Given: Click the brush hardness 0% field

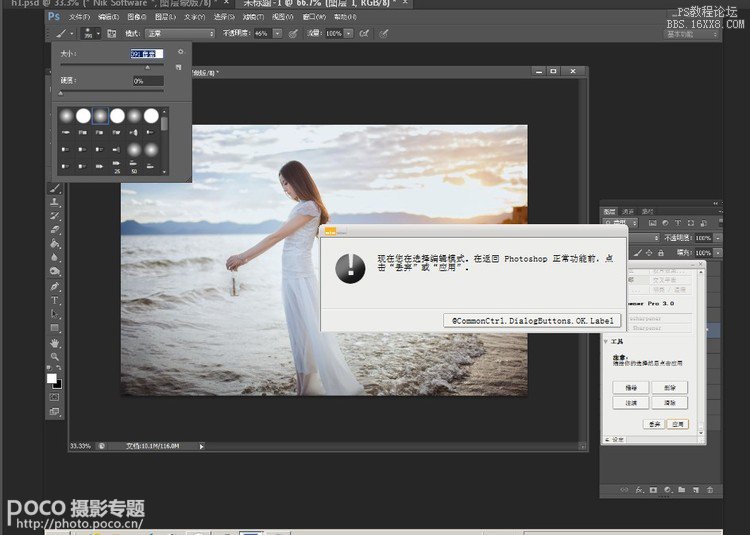Looking at the screenshot, I should coord(148,81).
